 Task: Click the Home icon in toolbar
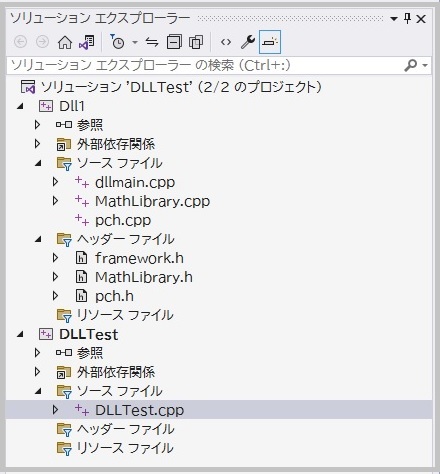click(65, 42)
